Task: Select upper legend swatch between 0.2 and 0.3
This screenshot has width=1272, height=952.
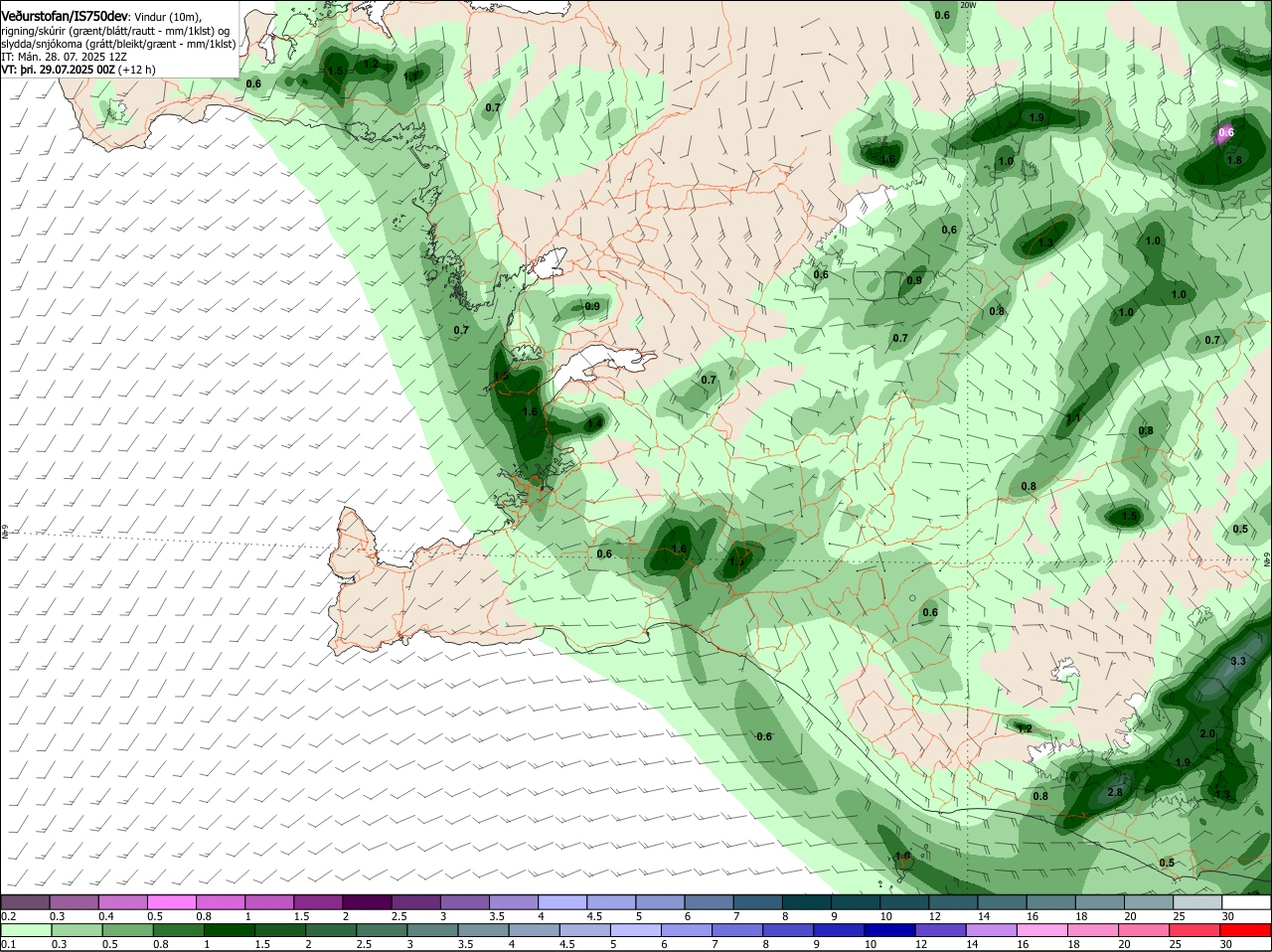Action: (25, 901)
